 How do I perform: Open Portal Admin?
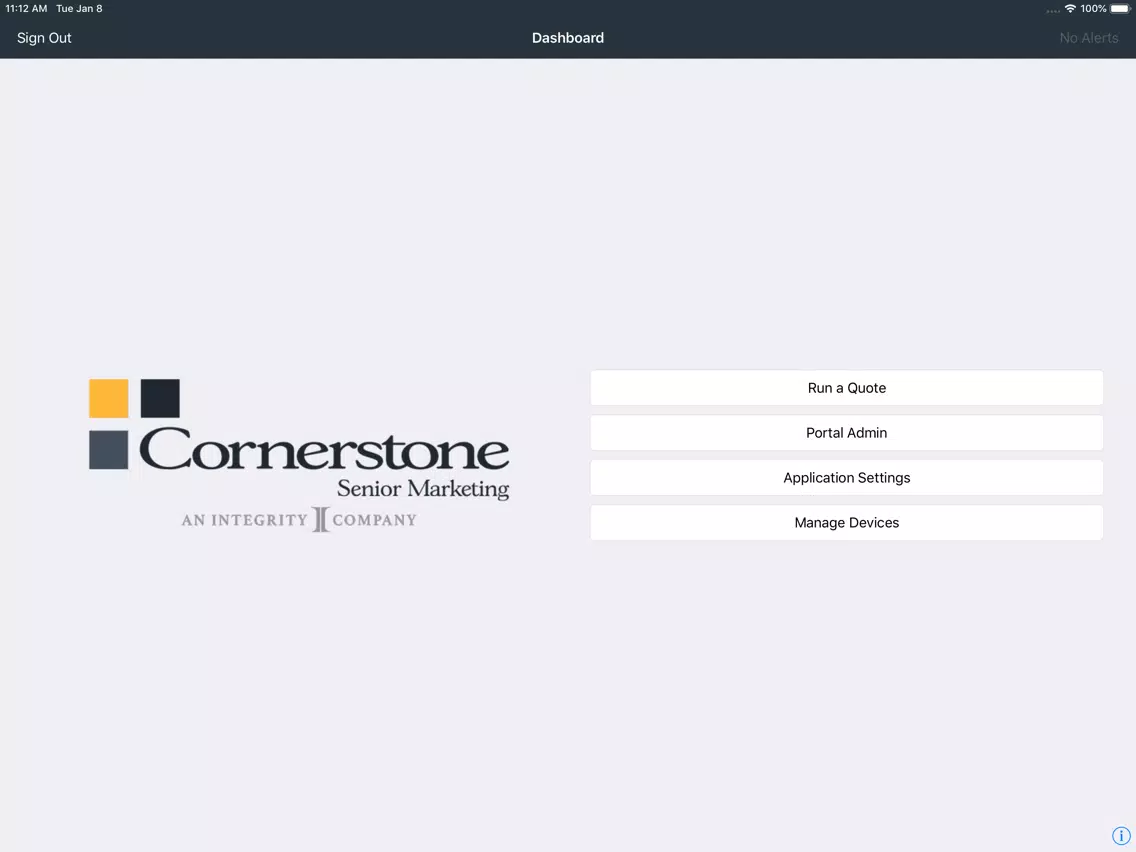(846, 433)
